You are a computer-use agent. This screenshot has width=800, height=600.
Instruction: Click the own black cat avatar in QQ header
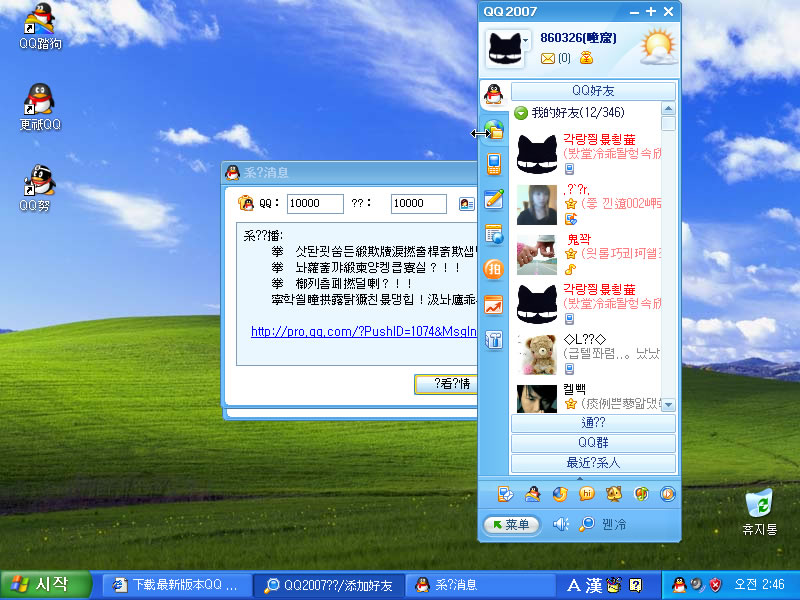[x=504, y=49]
